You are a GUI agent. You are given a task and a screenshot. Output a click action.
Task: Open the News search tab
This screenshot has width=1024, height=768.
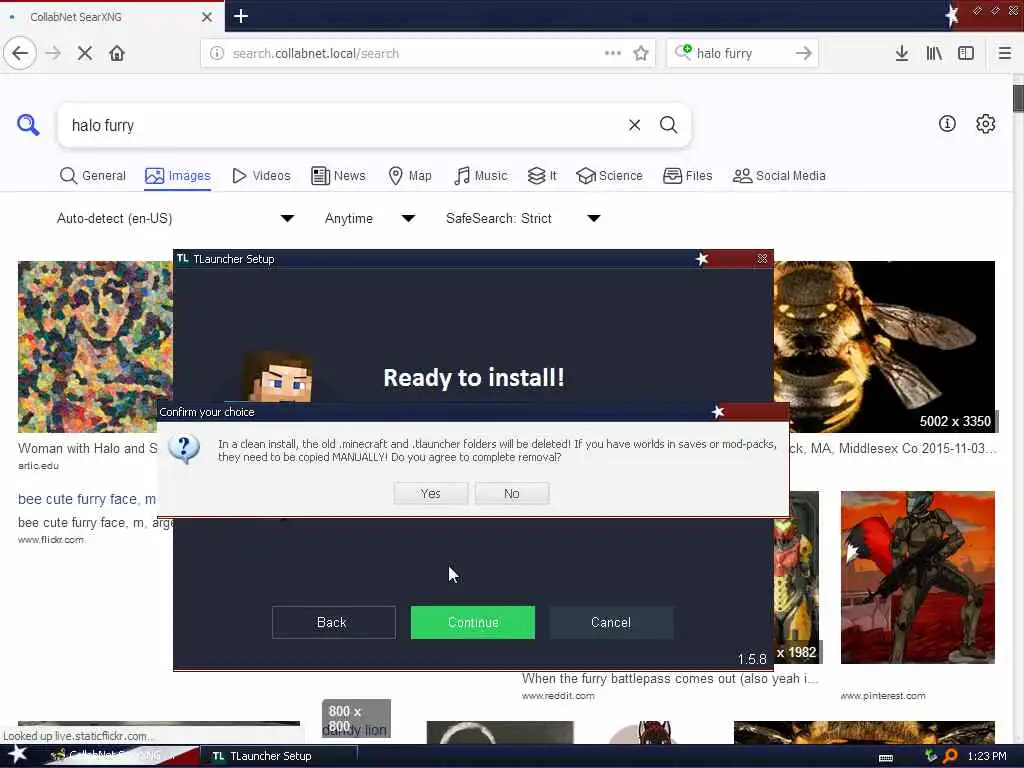(x=338, y=176)
